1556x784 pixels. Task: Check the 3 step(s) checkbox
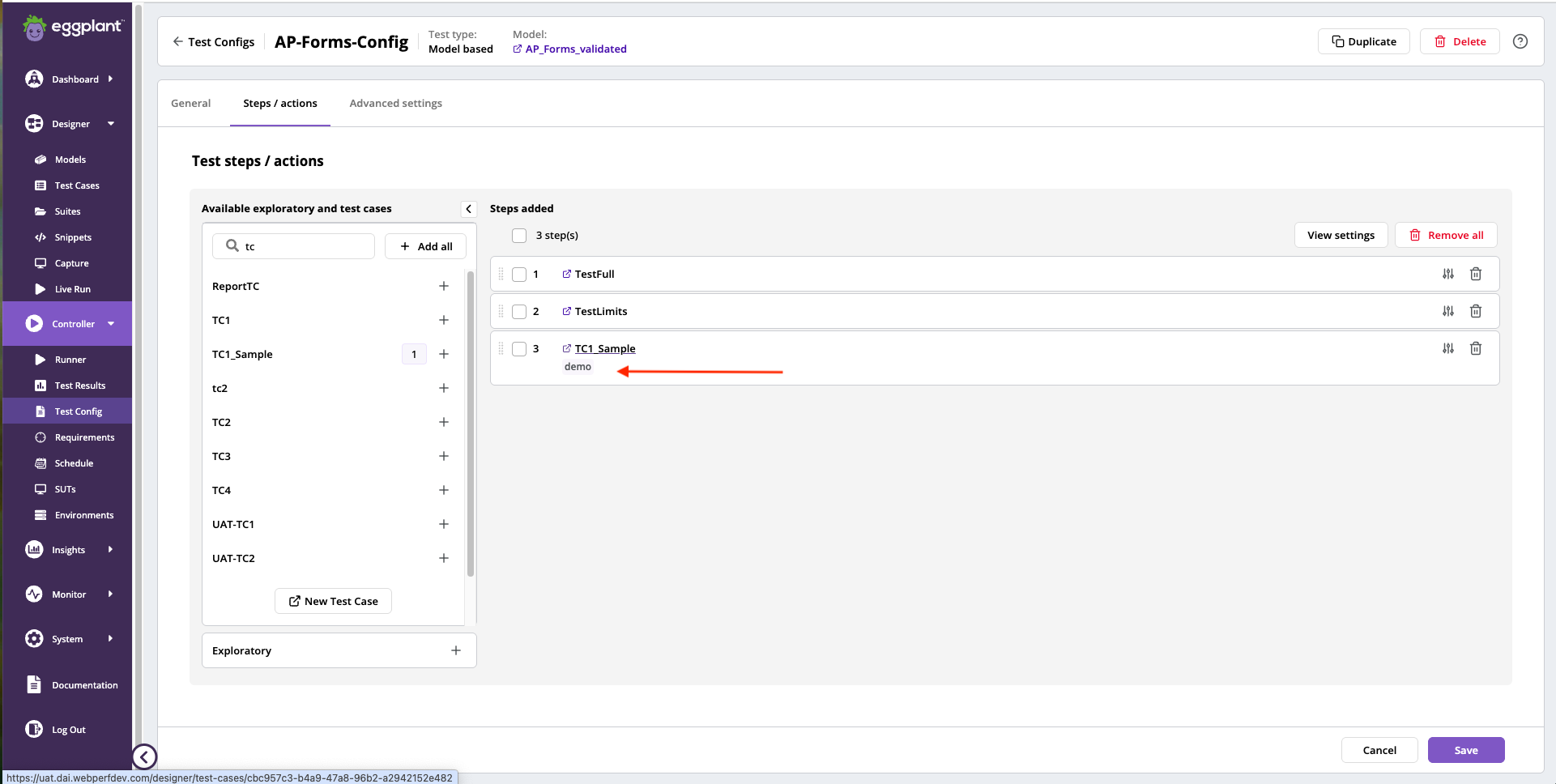(x=518, y=235)
